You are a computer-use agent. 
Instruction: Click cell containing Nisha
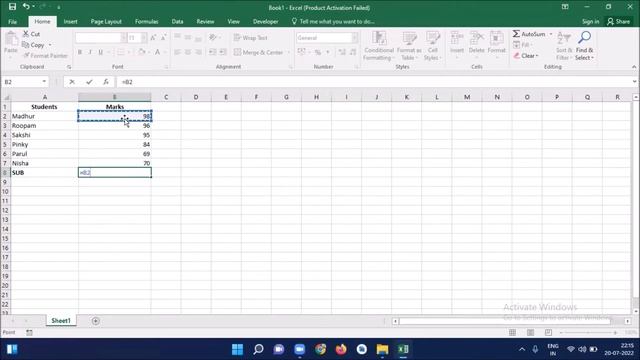[x=44, y=163]
